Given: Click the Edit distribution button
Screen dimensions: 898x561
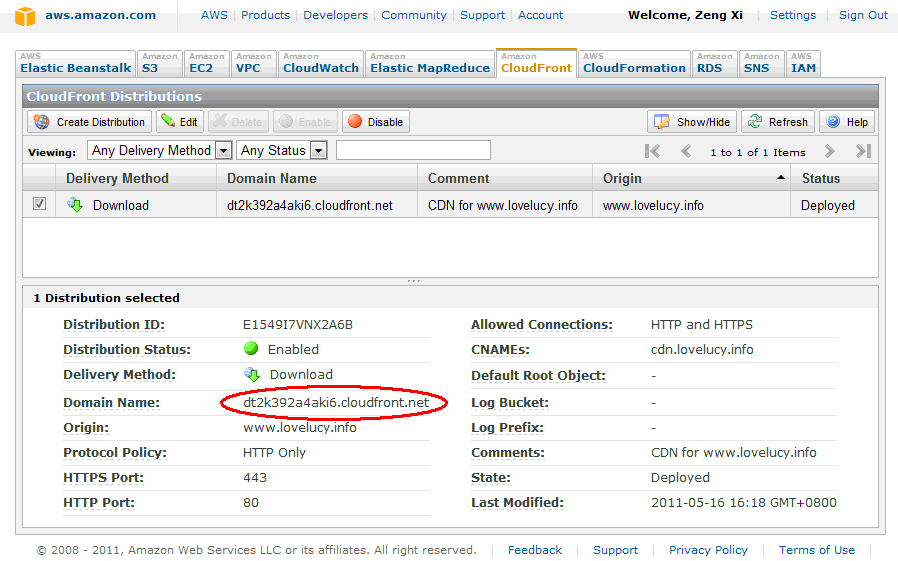Looking at the screenshot, I should [180, 122].
